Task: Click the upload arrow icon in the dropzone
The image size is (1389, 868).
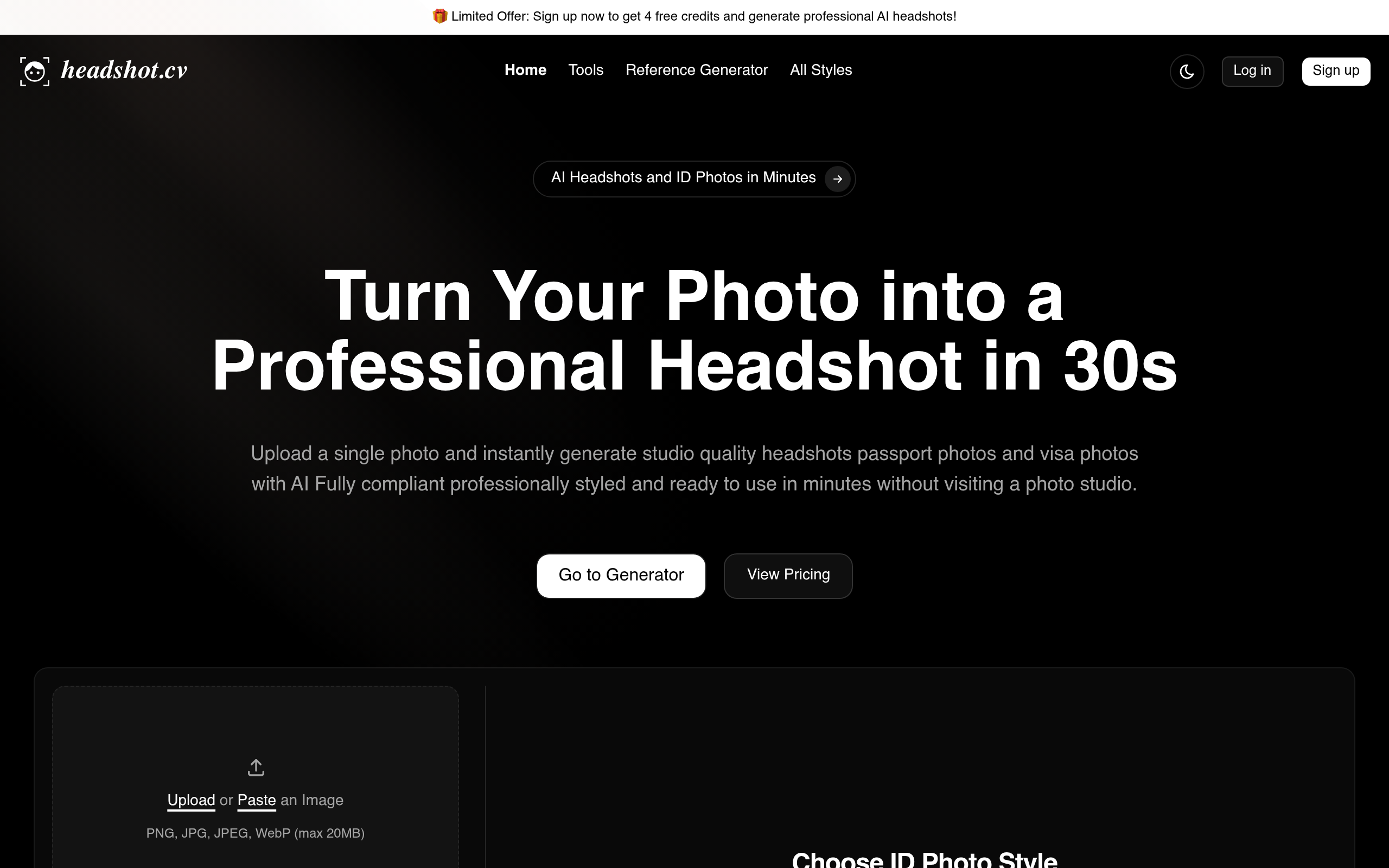Action: pyautogui.click(x=256, y=768)
